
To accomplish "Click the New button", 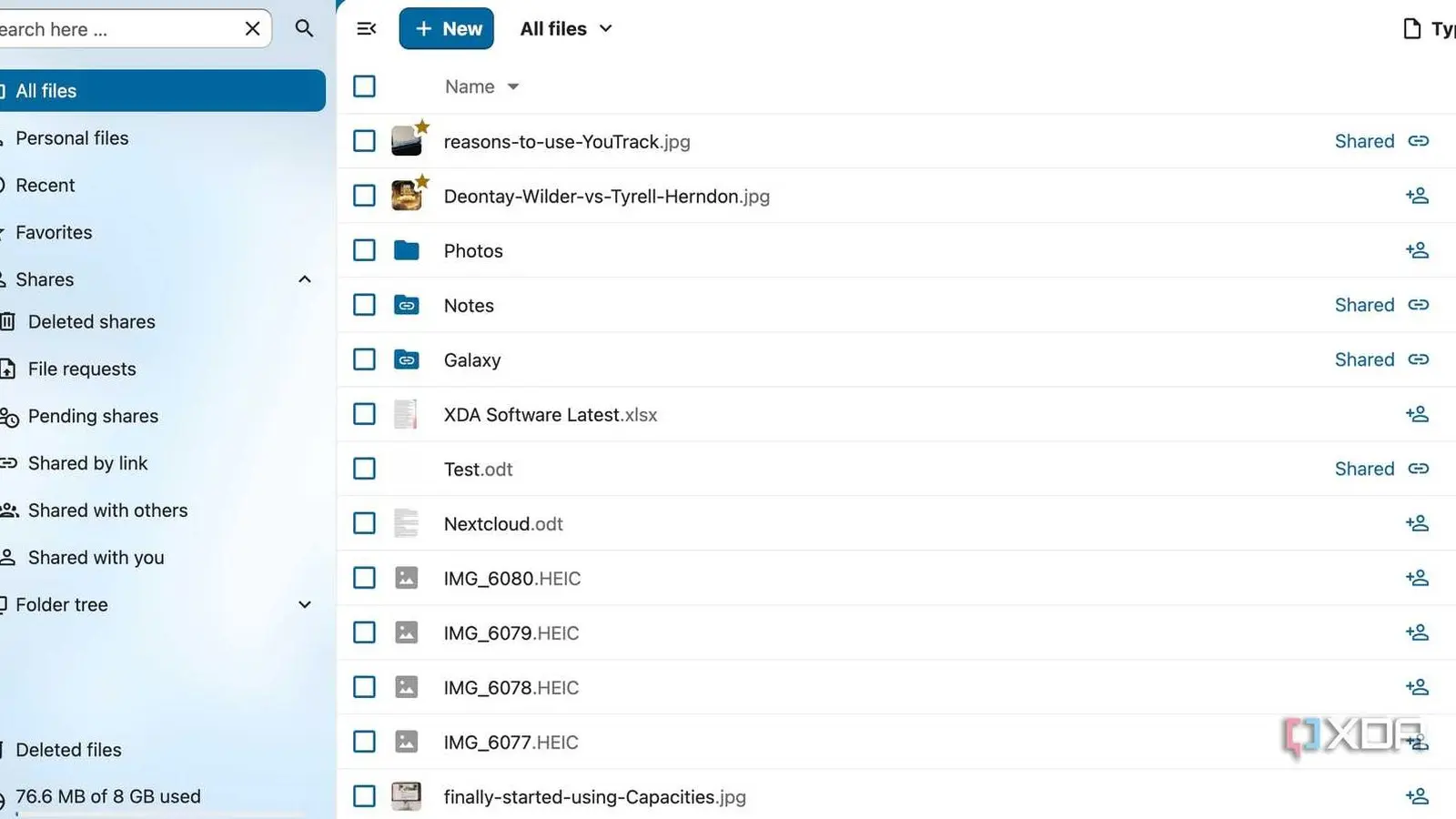I will tap(446, 29).
